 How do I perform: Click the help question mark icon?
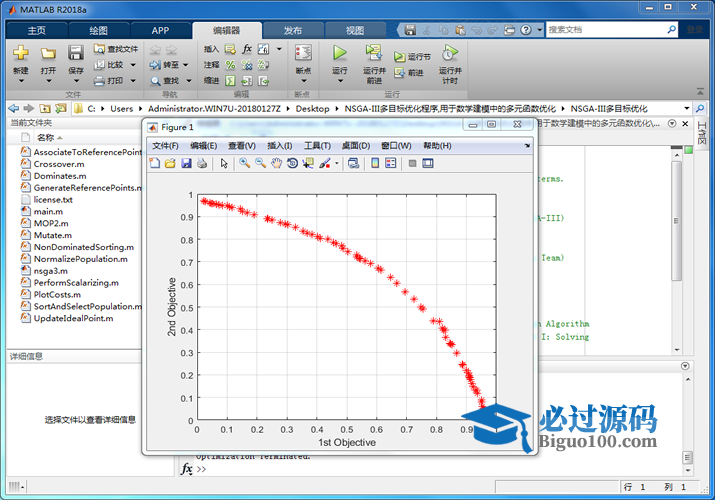click(526, 30)
